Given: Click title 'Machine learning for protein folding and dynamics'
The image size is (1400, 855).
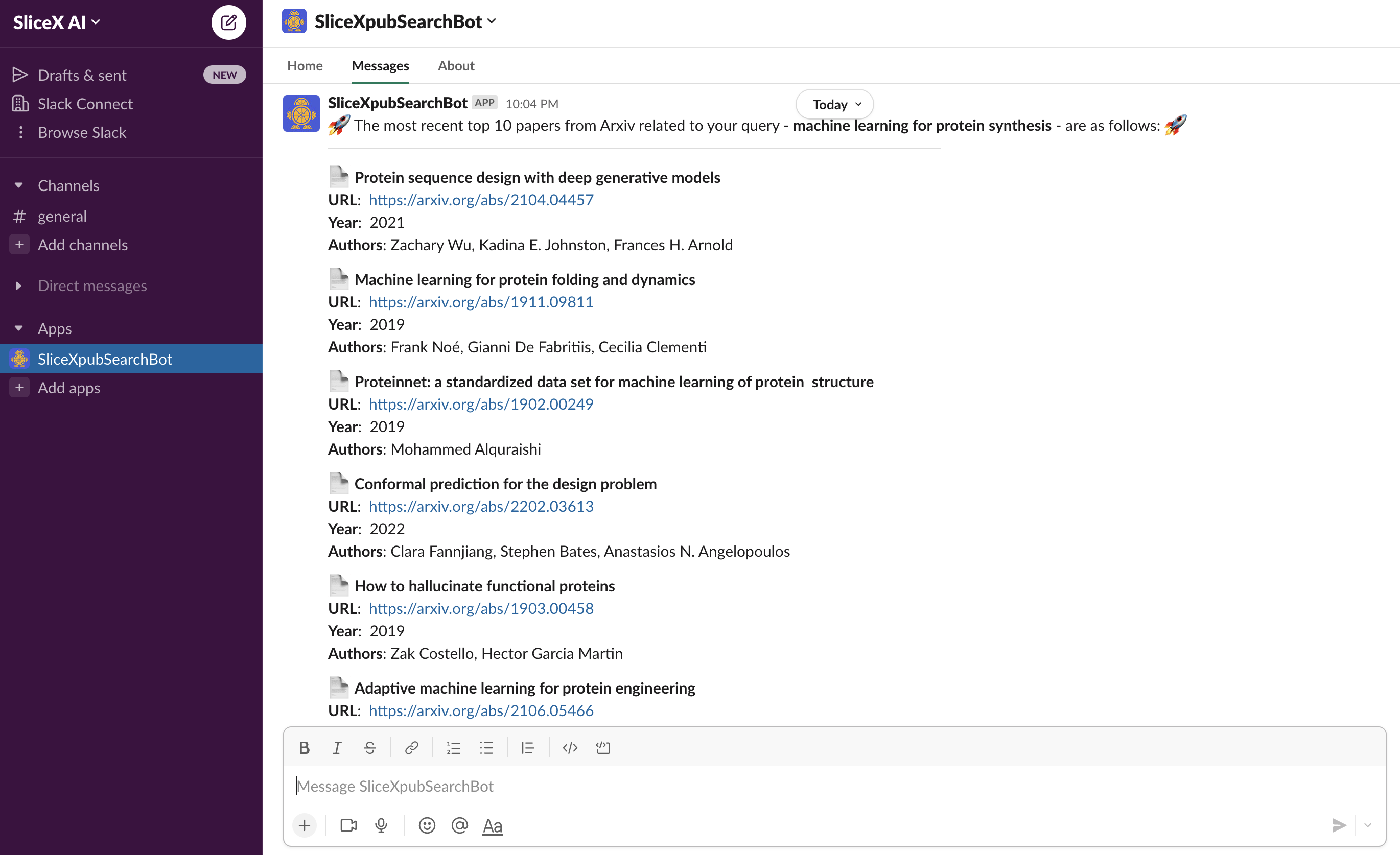Looking at the screenshot, I should 525,280.
